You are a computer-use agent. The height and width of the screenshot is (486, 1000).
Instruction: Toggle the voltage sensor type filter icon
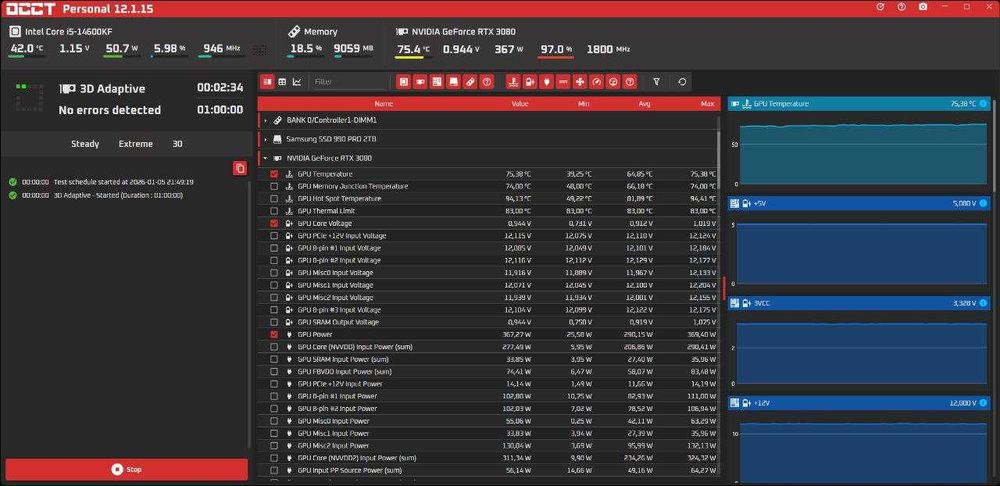tap(530, 82)
